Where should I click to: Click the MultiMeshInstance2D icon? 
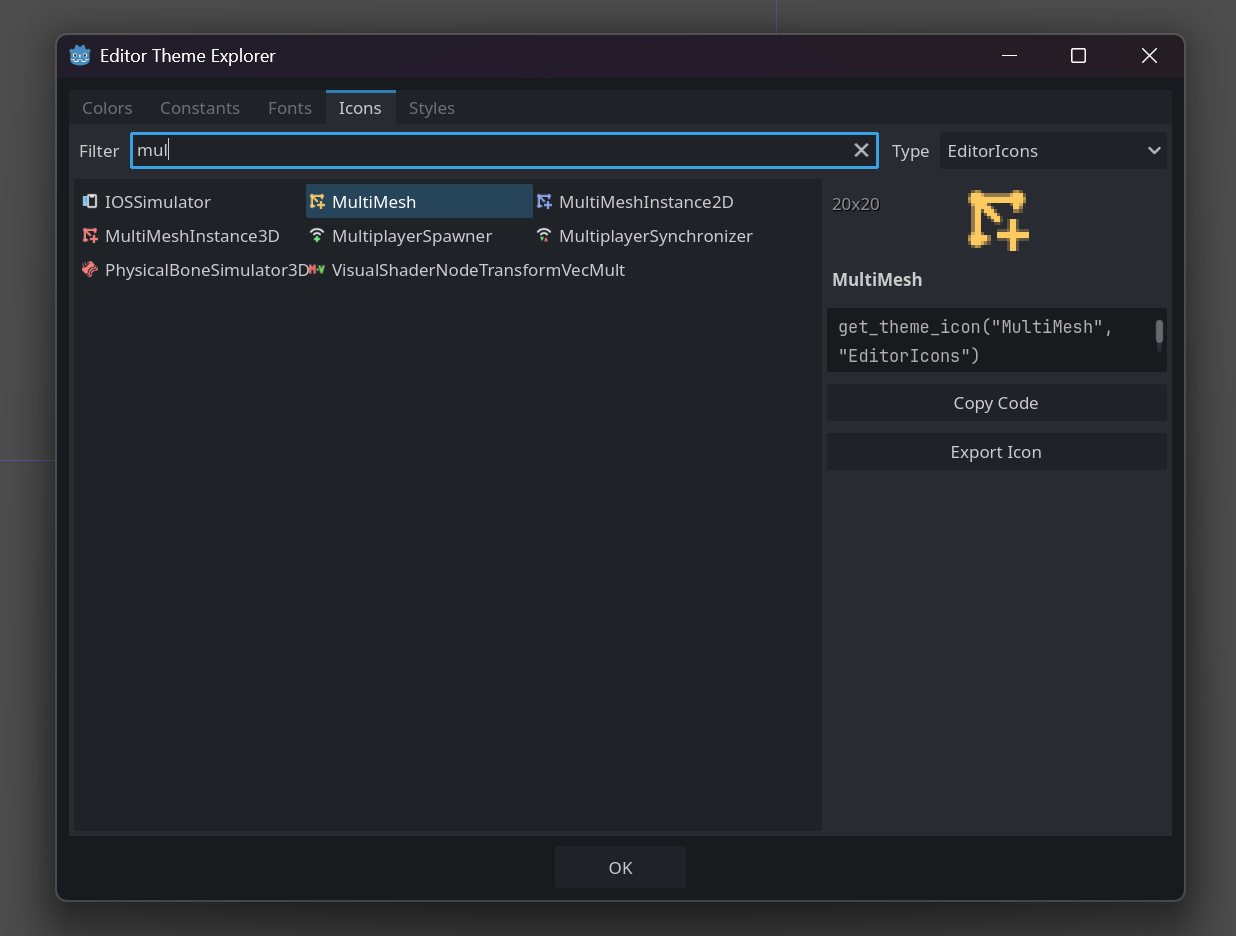click(x=544, y=202)
